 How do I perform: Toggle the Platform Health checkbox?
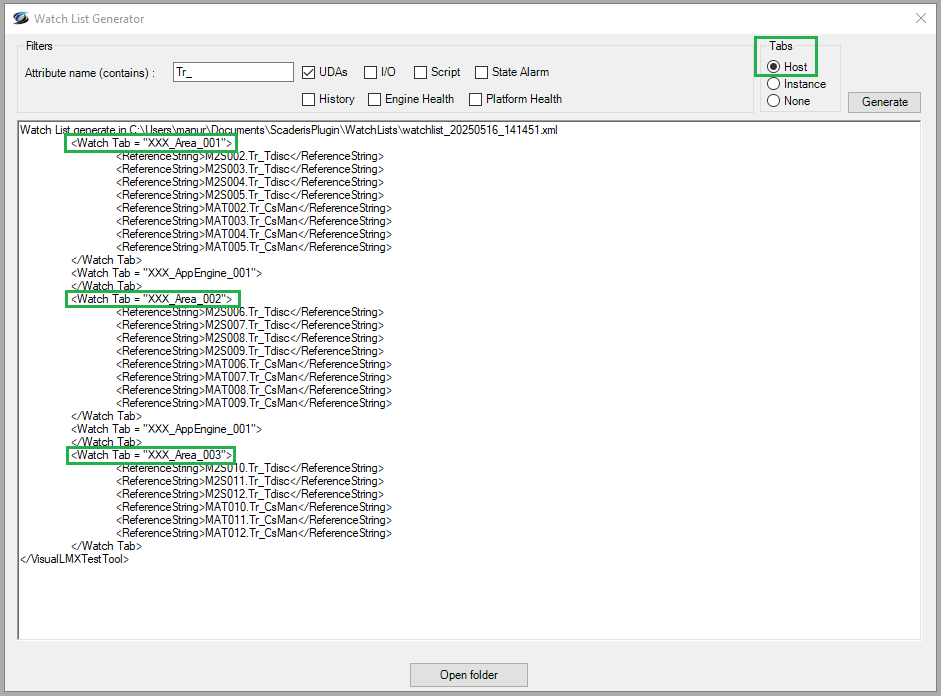click(476, 99)
